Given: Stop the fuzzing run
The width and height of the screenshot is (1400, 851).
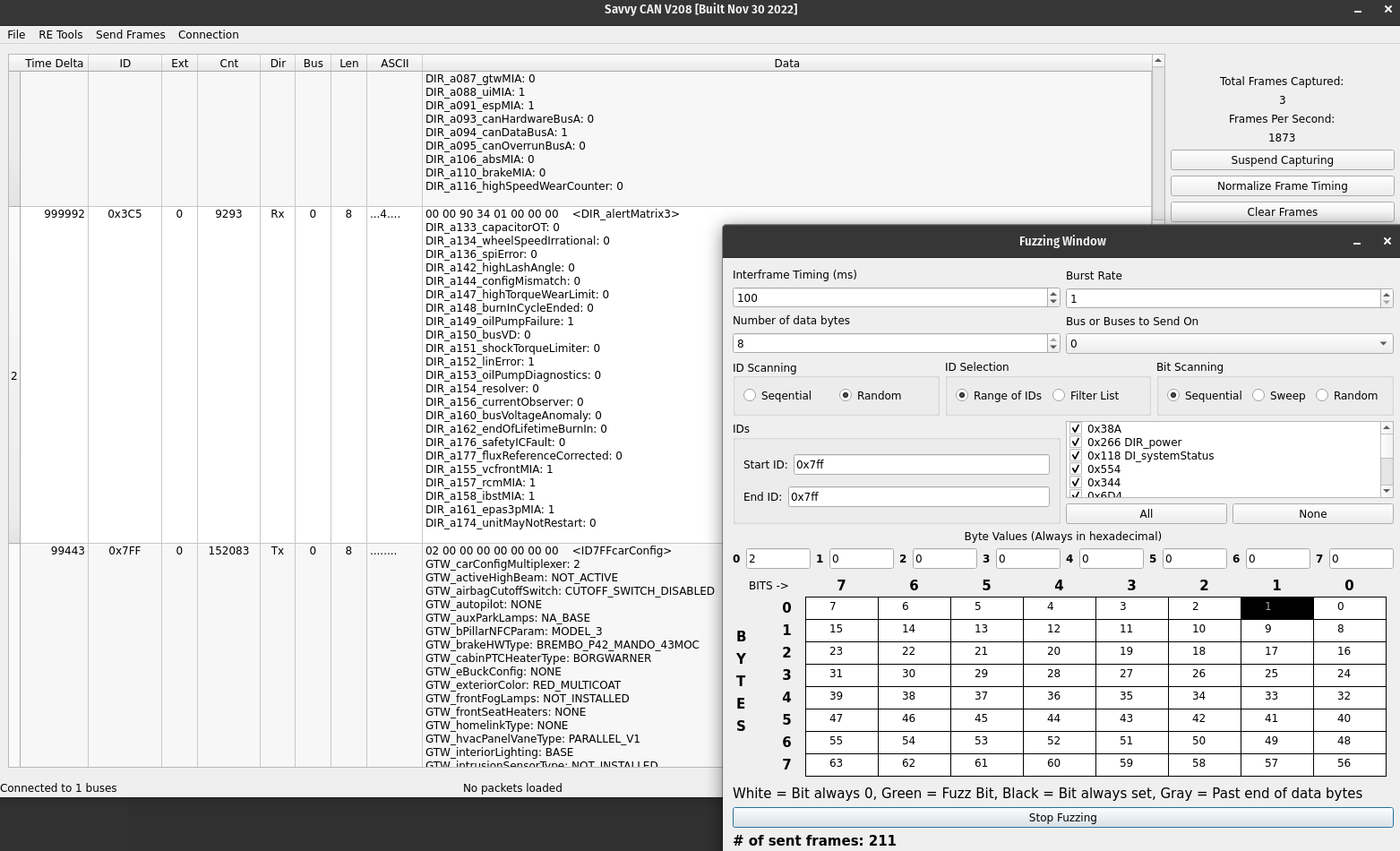Looking at the screenshot, I should point(1062,818).
